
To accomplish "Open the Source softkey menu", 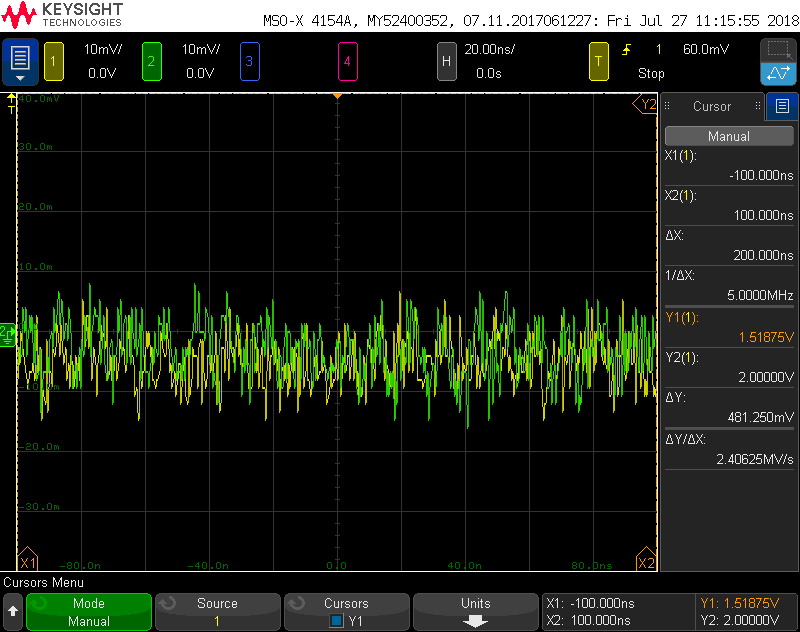I will 217,612.
